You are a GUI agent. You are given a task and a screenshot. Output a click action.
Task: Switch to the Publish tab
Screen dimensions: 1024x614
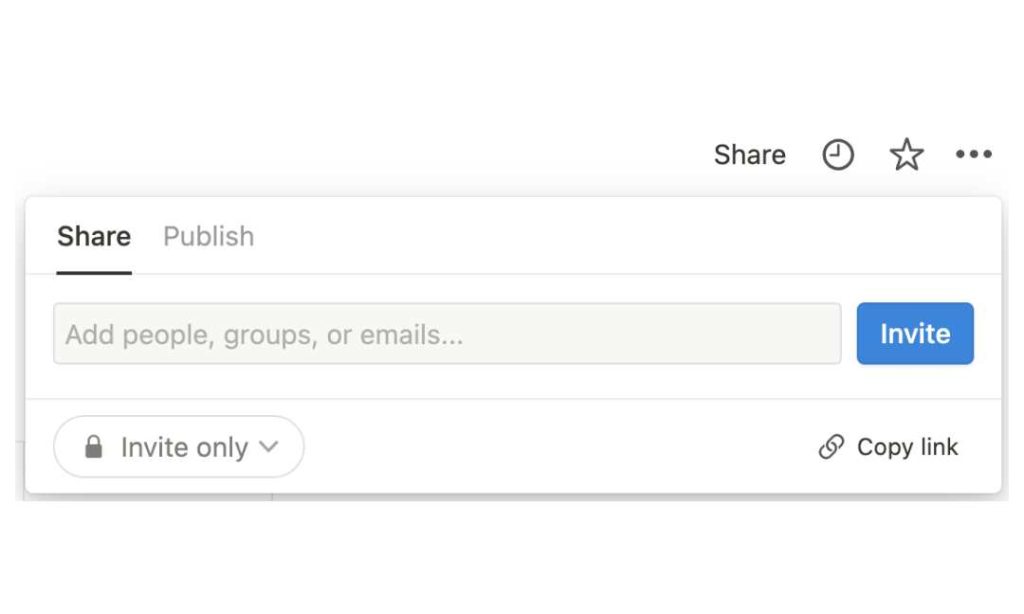tap(208, 237)
